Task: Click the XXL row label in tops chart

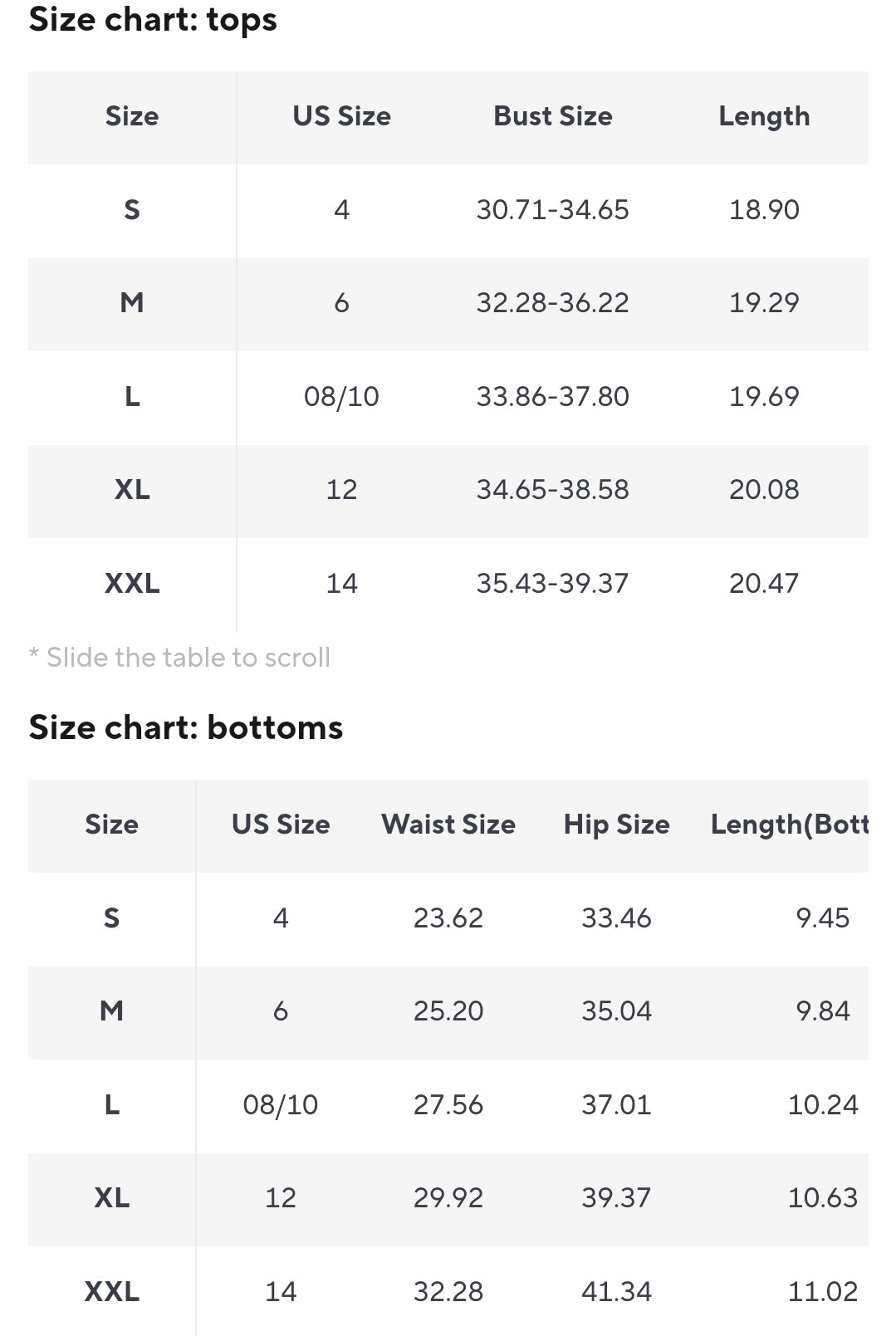Action: click(132, 584)
